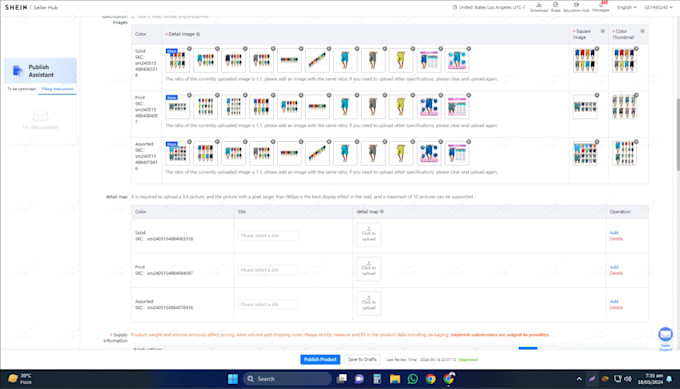Open Task View on the taskbar
Image resolution: width=680 pixels, height=389 pixels.
pos(342,379)
